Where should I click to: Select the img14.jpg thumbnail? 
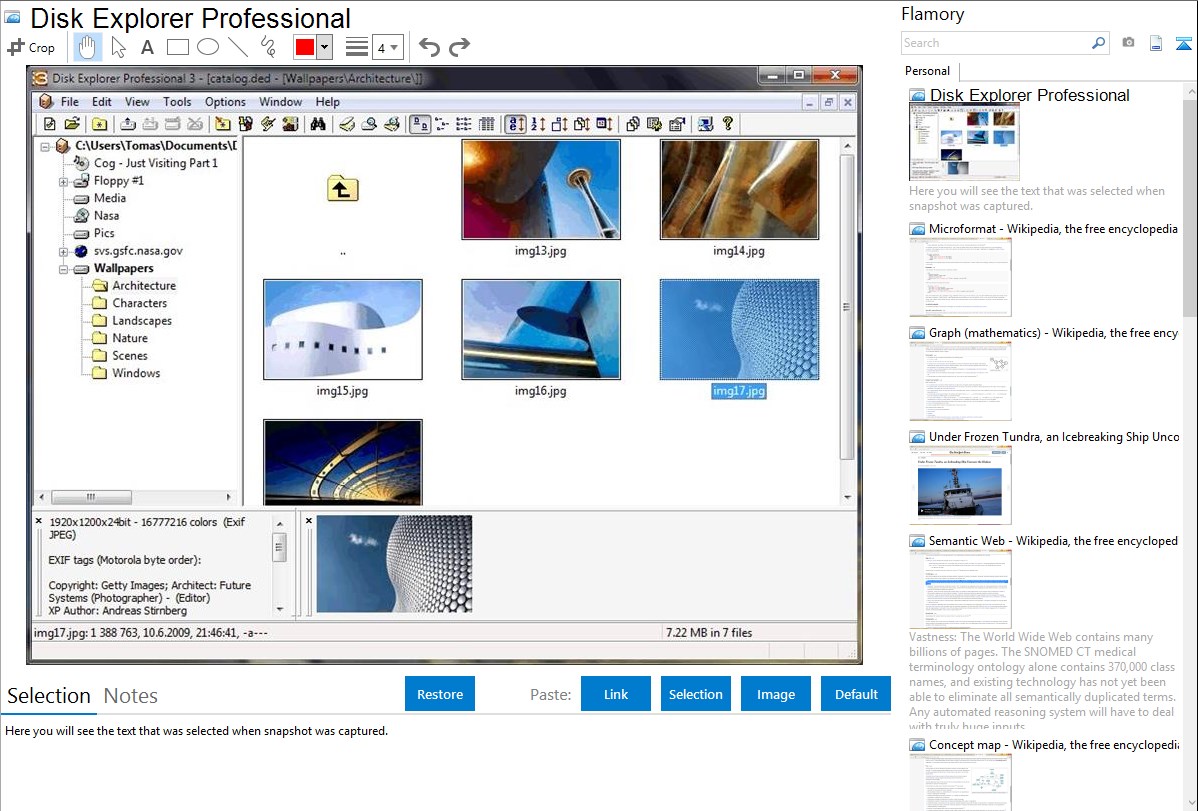coord(739,190)
